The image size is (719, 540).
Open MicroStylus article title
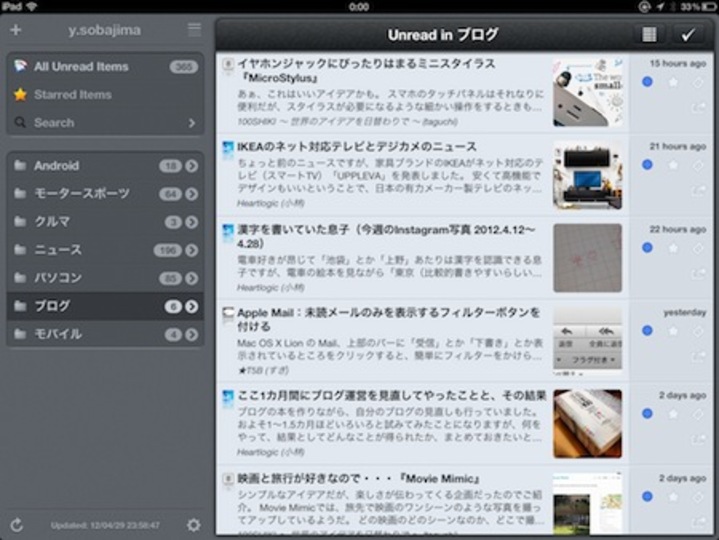[366, 70]
